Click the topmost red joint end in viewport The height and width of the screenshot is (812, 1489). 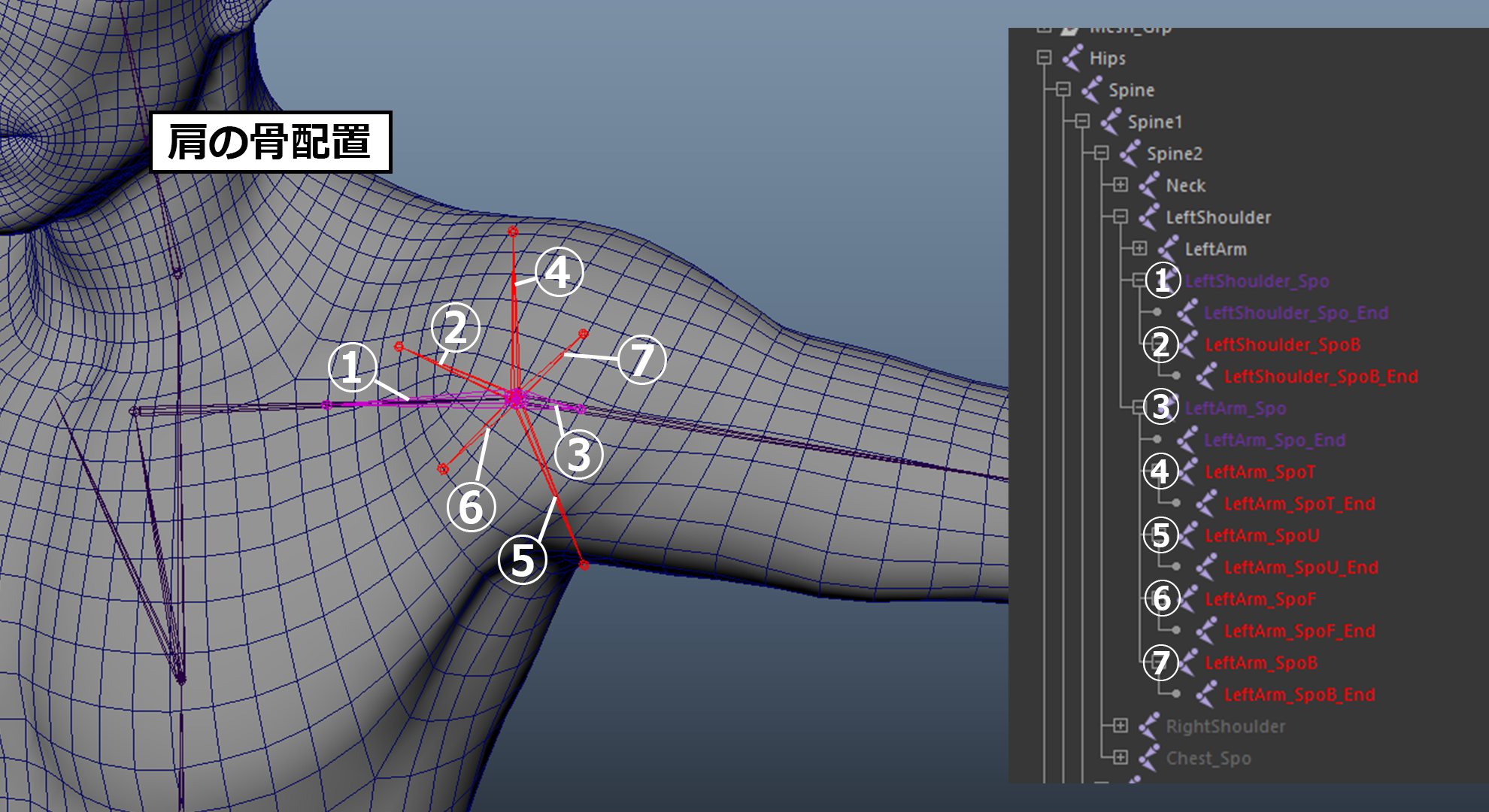(x=513, y=231)
